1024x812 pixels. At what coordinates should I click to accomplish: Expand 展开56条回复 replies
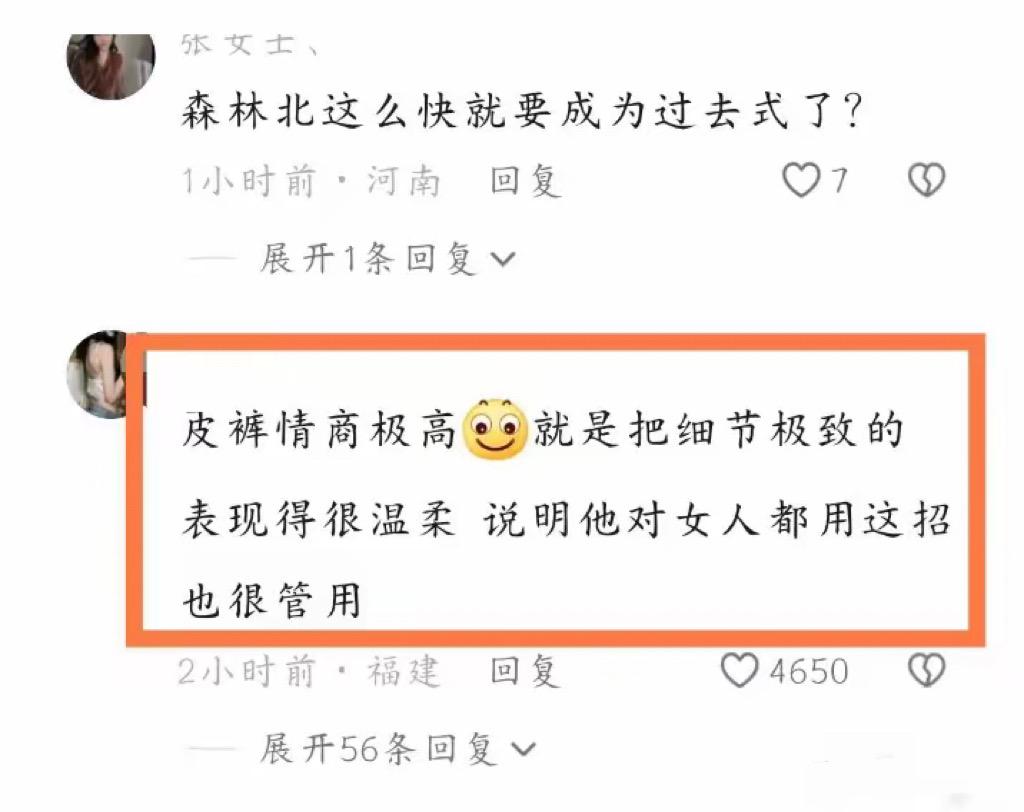397,749
